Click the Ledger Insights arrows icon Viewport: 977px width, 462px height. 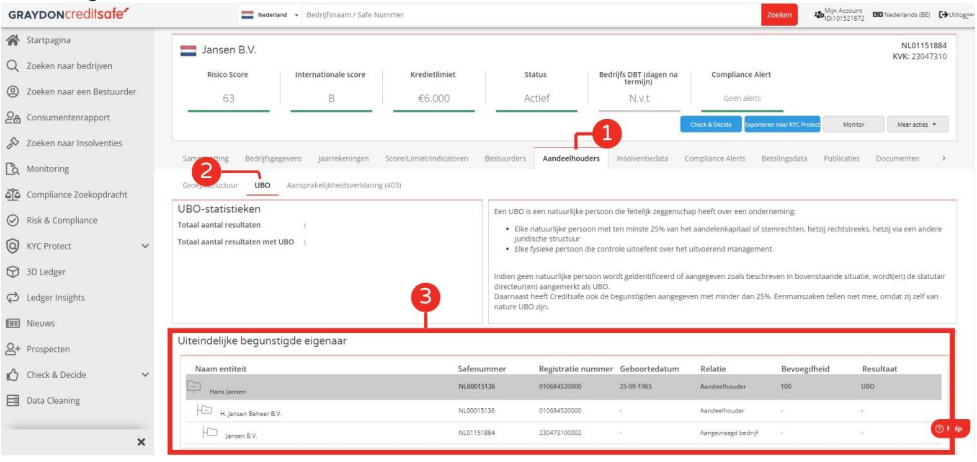tap(12, 297)
